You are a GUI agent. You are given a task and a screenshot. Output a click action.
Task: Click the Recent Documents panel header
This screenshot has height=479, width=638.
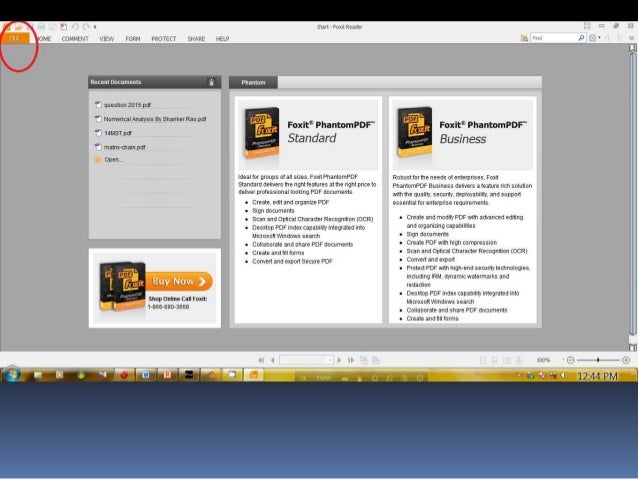pos(155,82)
